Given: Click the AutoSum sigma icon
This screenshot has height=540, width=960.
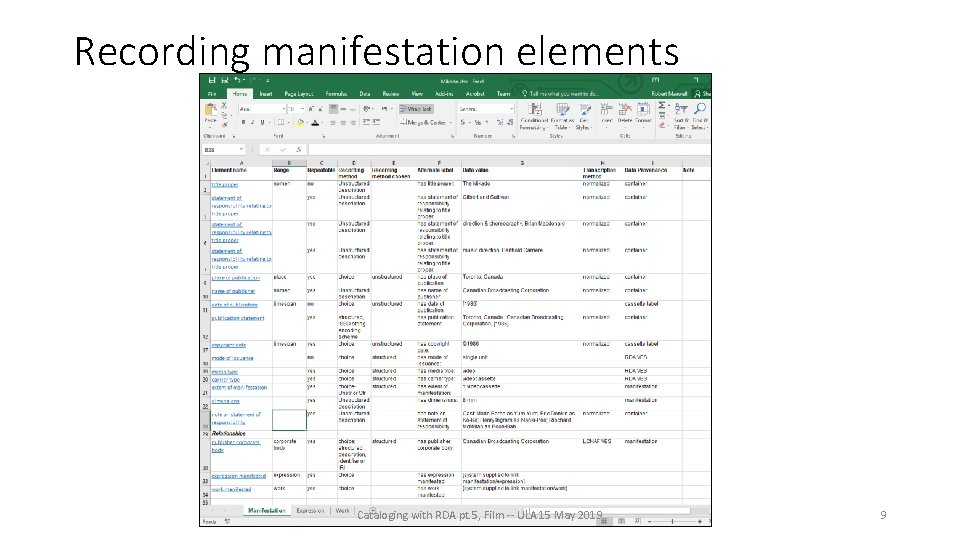Looking at the screenshot, I should pyautogui.click(x=662, y=105).
